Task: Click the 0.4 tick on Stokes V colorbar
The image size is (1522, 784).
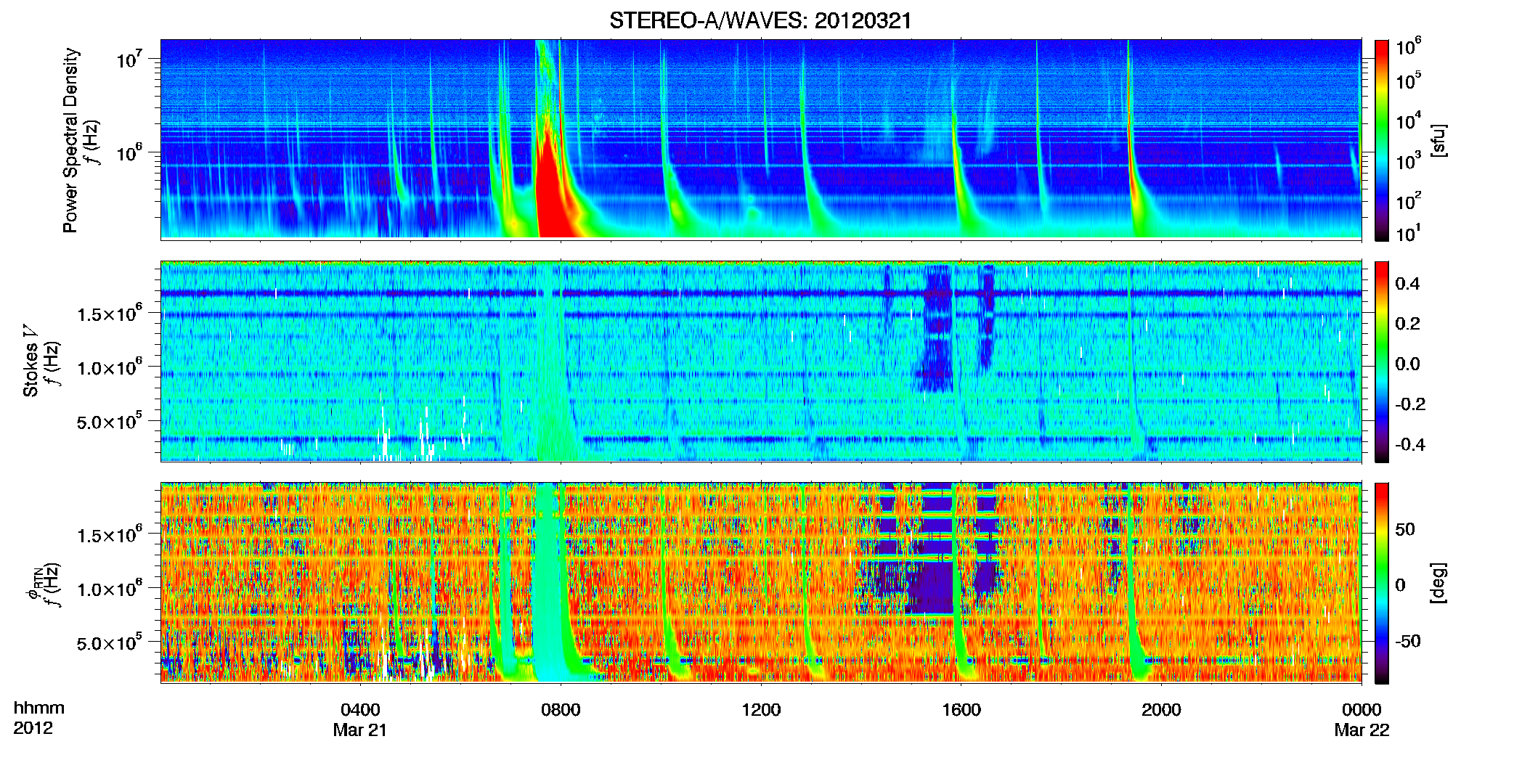Action: coord(1407,284)
